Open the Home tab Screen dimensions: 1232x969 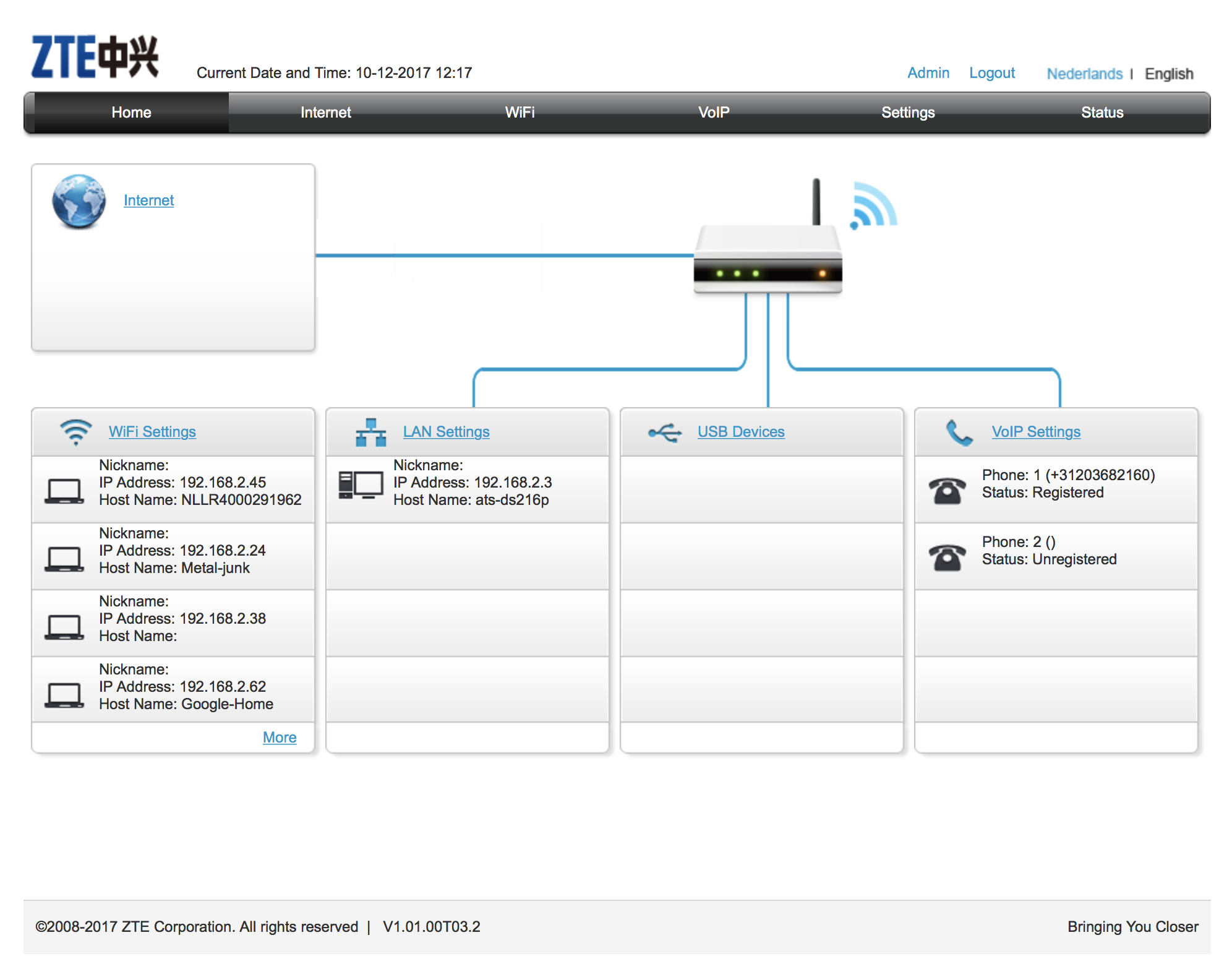[131, 113]
